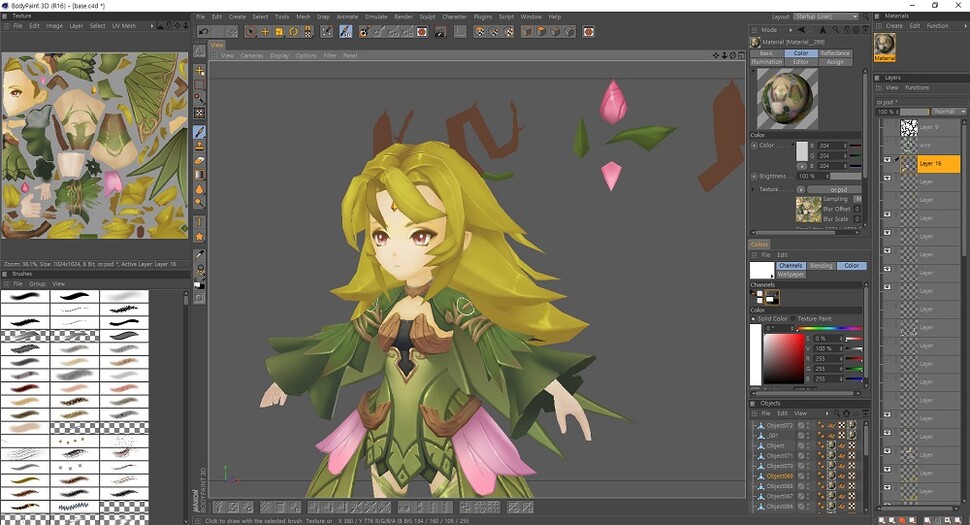Click the lock icon in the attribute Mode bar

tap(847, 30)
